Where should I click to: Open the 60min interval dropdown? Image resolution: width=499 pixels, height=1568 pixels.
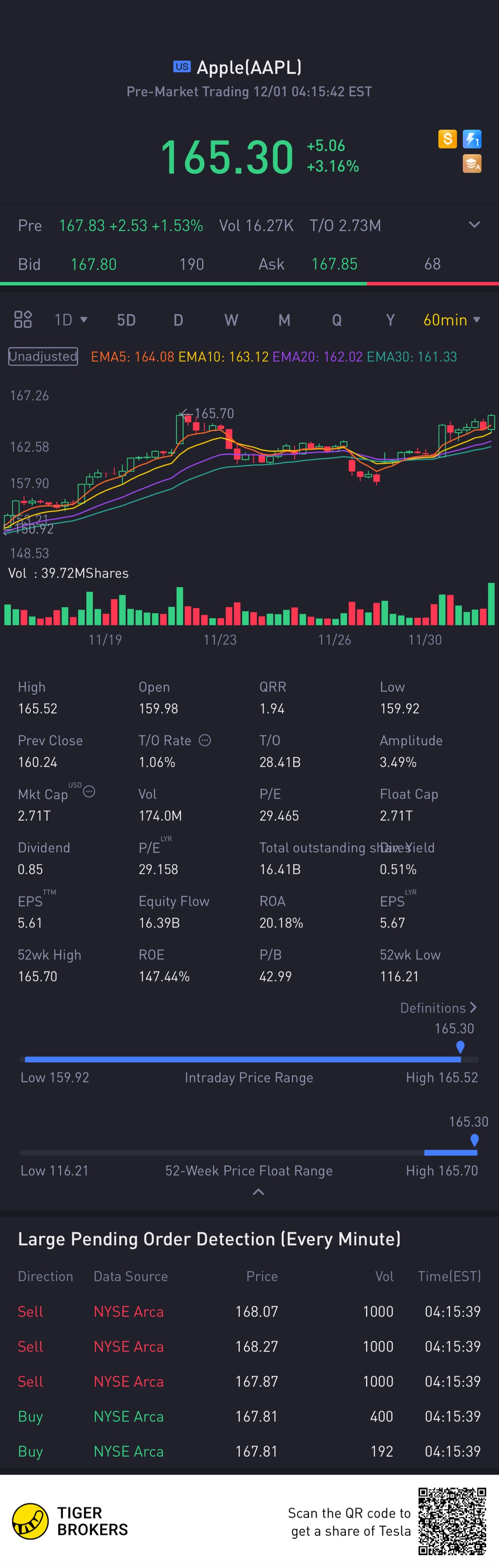[x=452, y=320]
